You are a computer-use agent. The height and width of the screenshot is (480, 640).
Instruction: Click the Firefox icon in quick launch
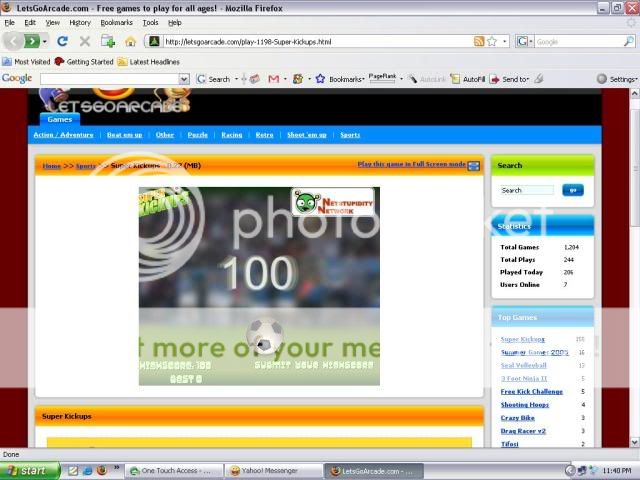[x=102, y=470]
